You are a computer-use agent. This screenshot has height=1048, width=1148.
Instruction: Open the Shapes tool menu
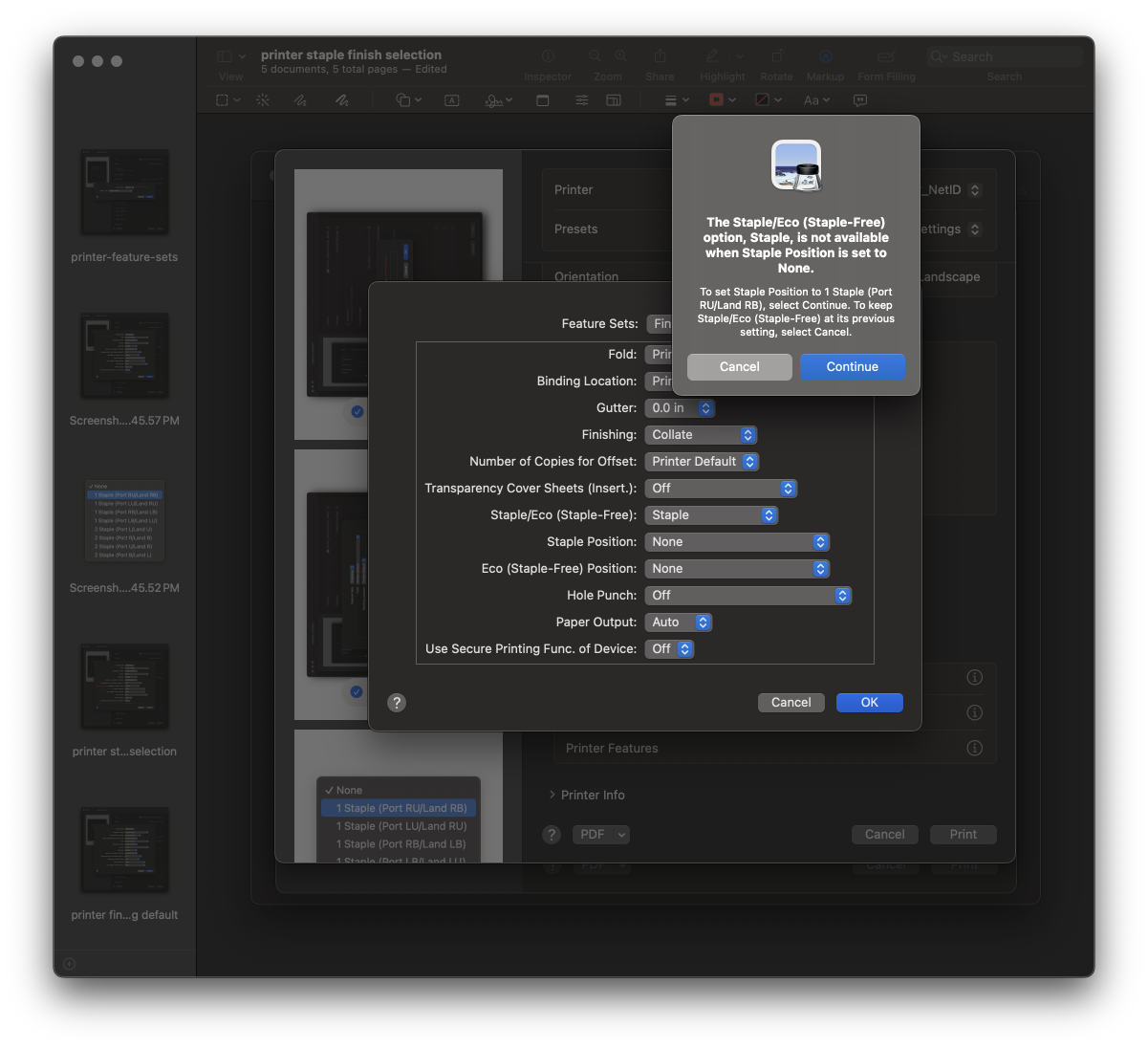(x=407, y=99)
